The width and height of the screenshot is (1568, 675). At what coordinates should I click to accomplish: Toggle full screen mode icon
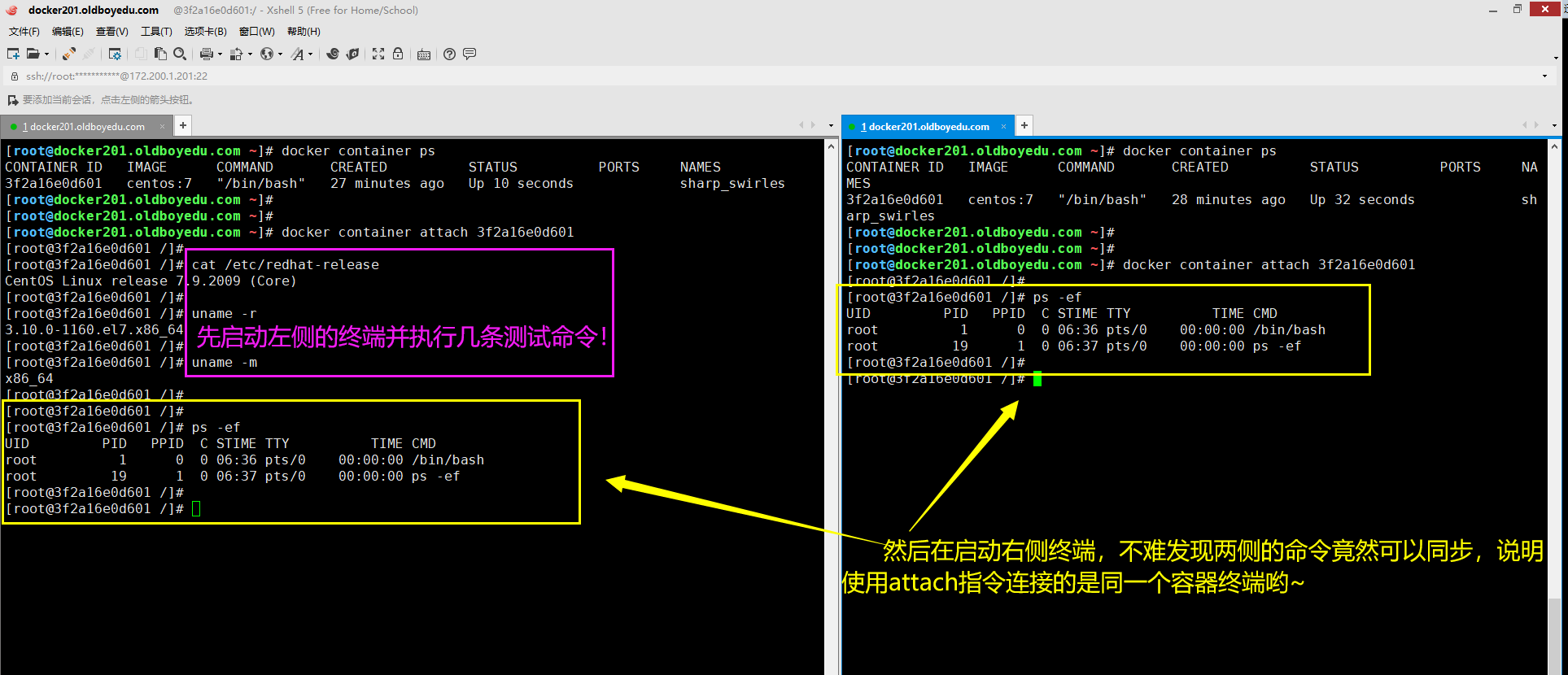tap(378, 54)
